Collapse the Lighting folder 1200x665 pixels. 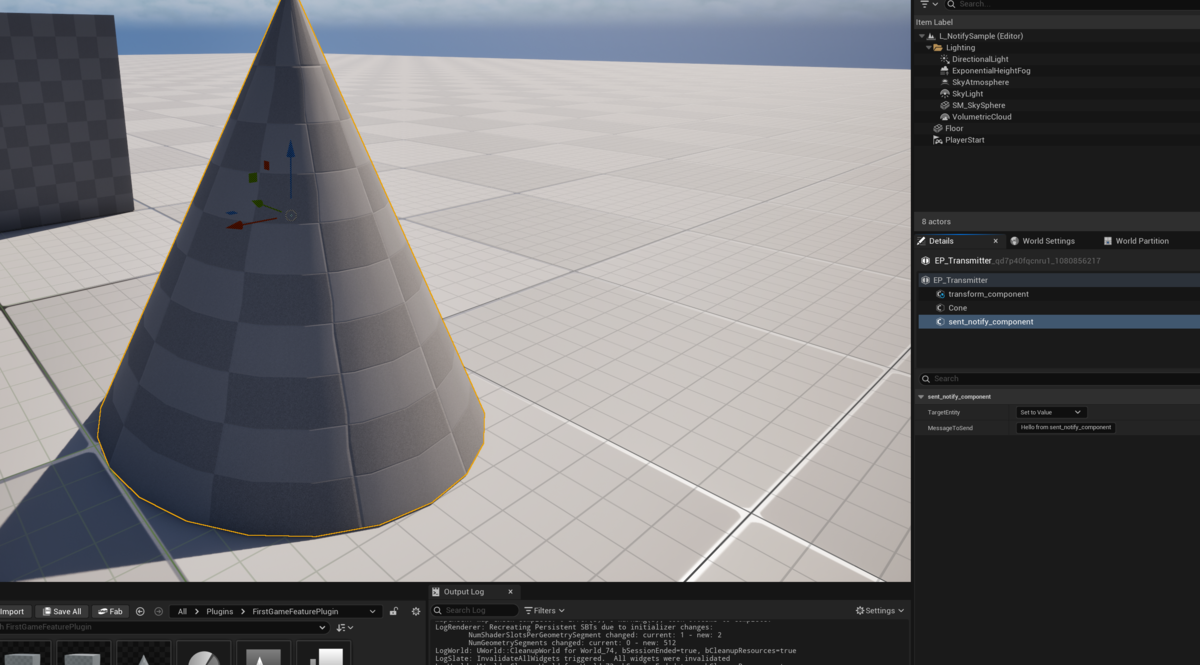929,48
